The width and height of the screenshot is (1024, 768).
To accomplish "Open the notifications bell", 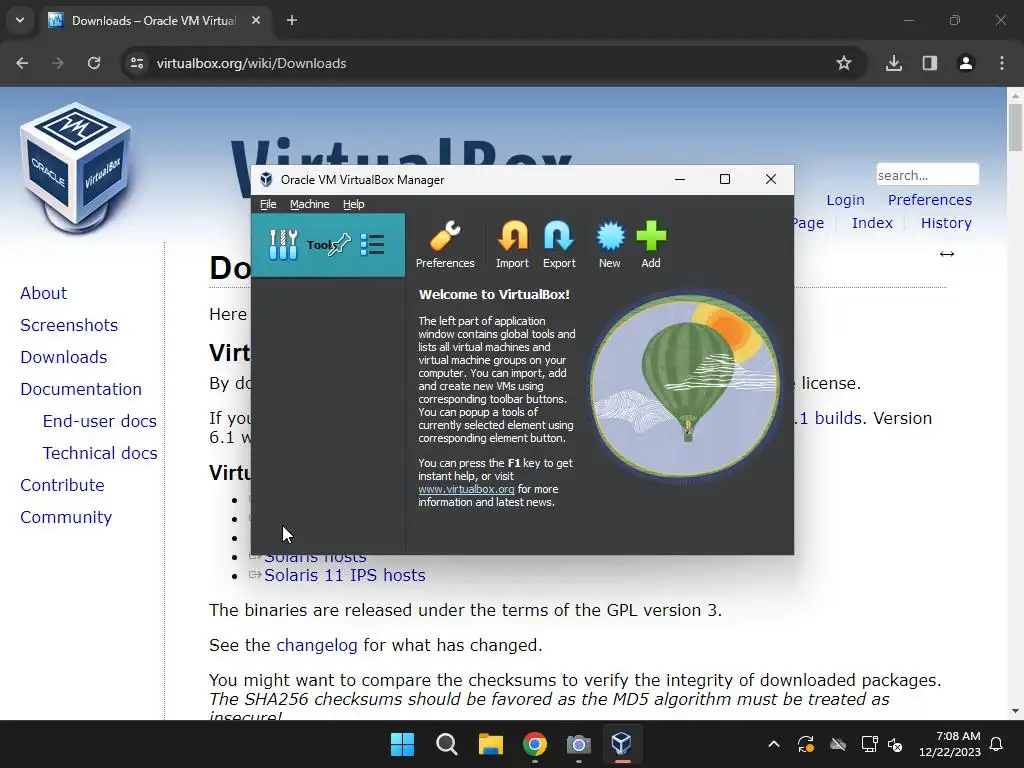I will [997, 744].
